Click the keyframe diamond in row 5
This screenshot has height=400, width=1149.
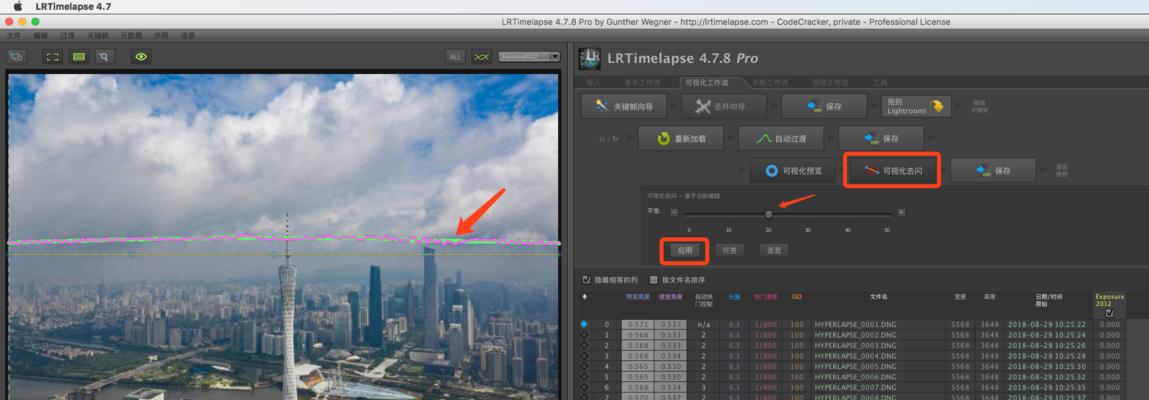[584, 376]
